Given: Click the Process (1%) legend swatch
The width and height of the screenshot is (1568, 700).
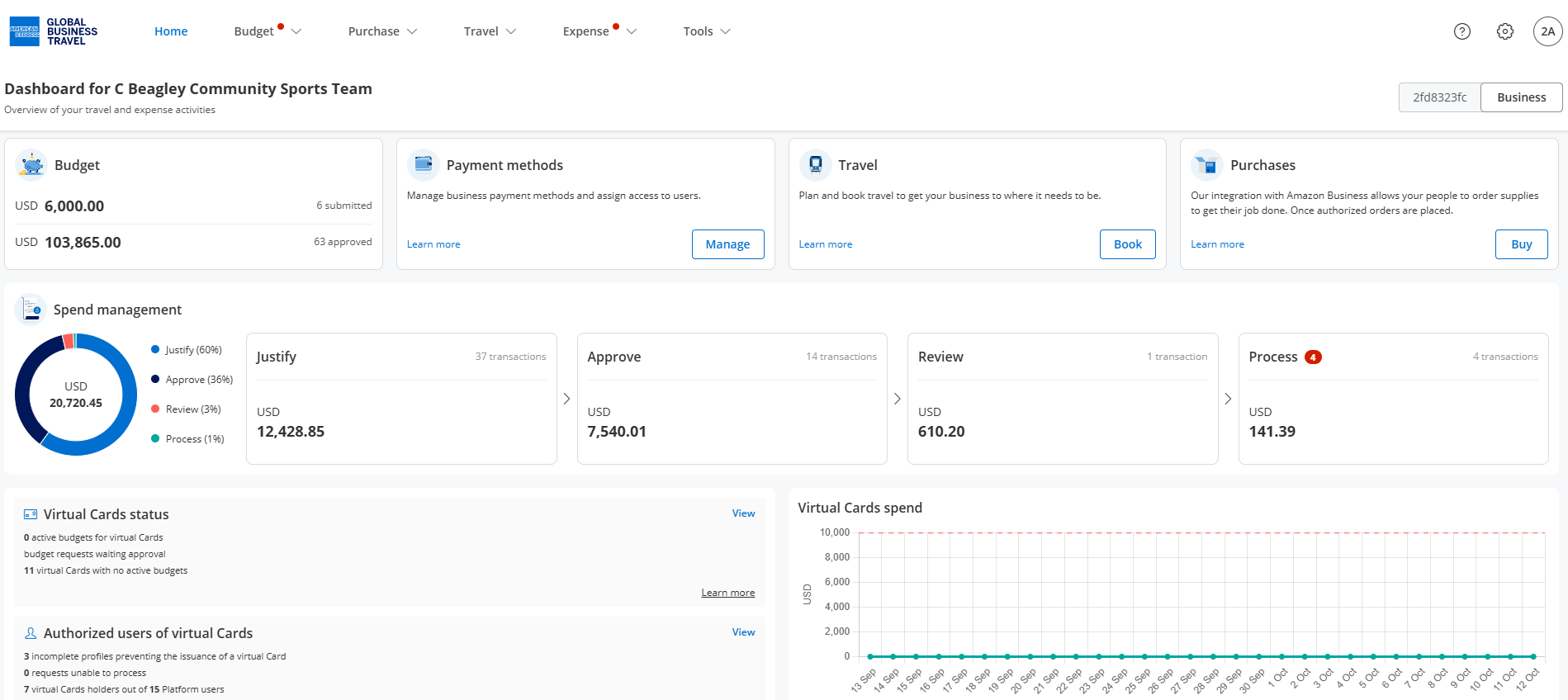Looking at the screenshot, I should click(x=155, y=439).
